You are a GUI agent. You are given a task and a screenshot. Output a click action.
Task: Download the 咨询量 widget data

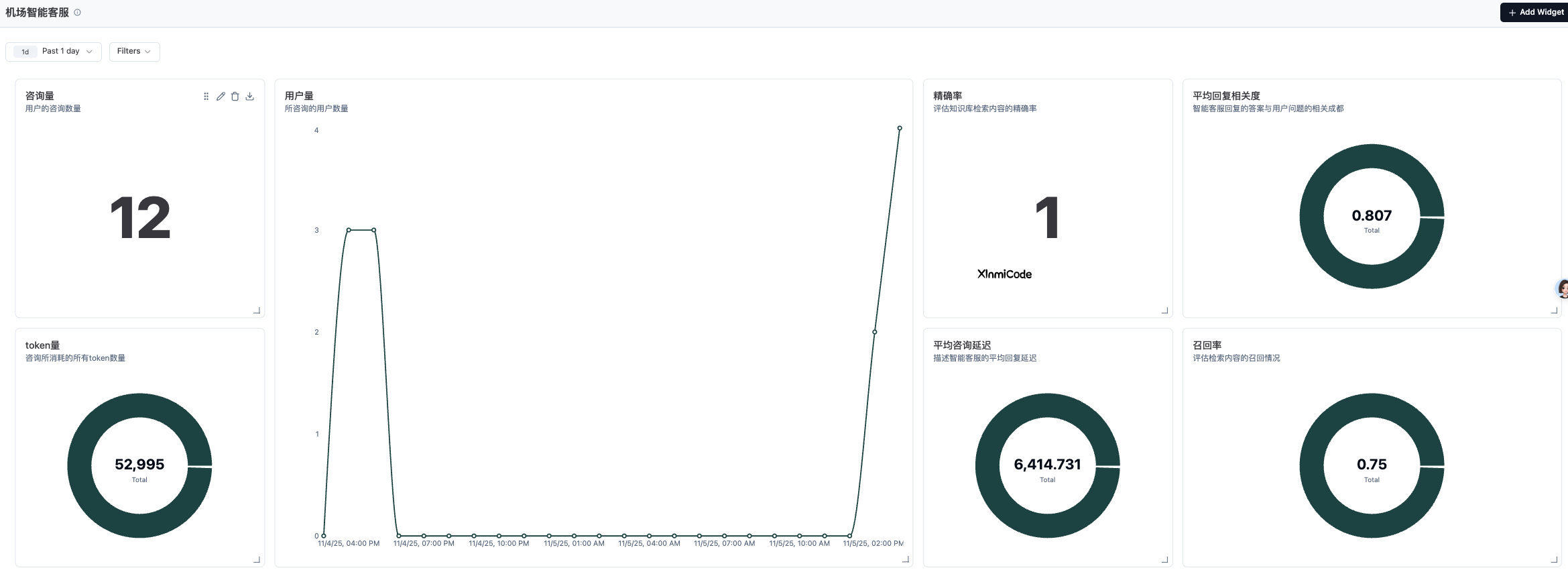point(250,97)
